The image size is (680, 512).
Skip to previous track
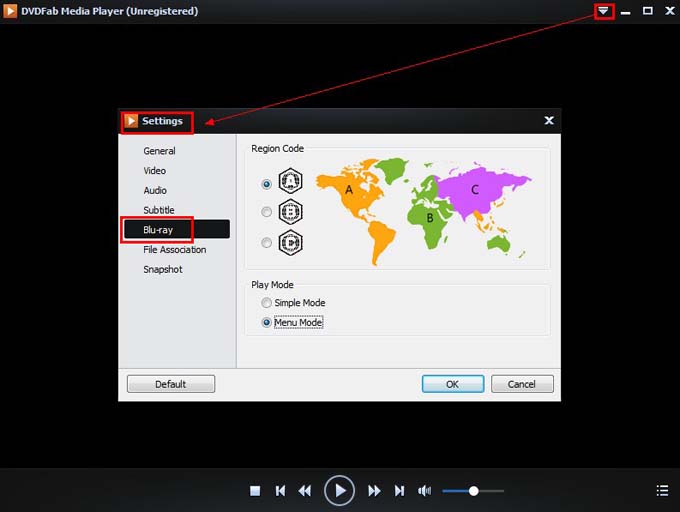click(x=281, y=491)
